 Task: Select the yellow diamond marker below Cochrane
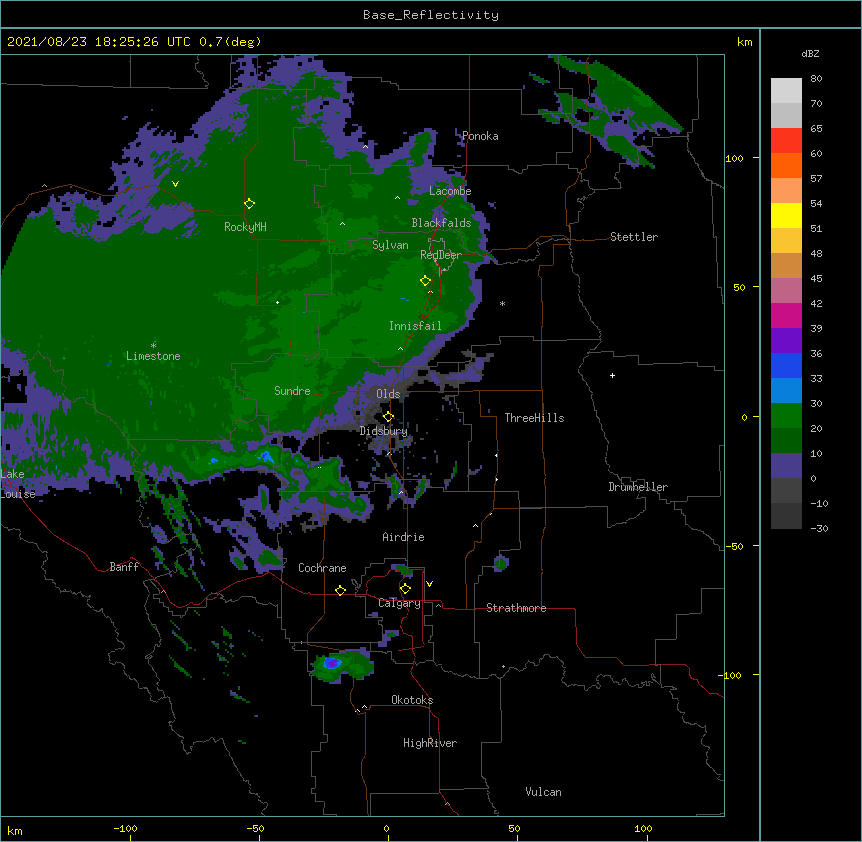[340, 590]
